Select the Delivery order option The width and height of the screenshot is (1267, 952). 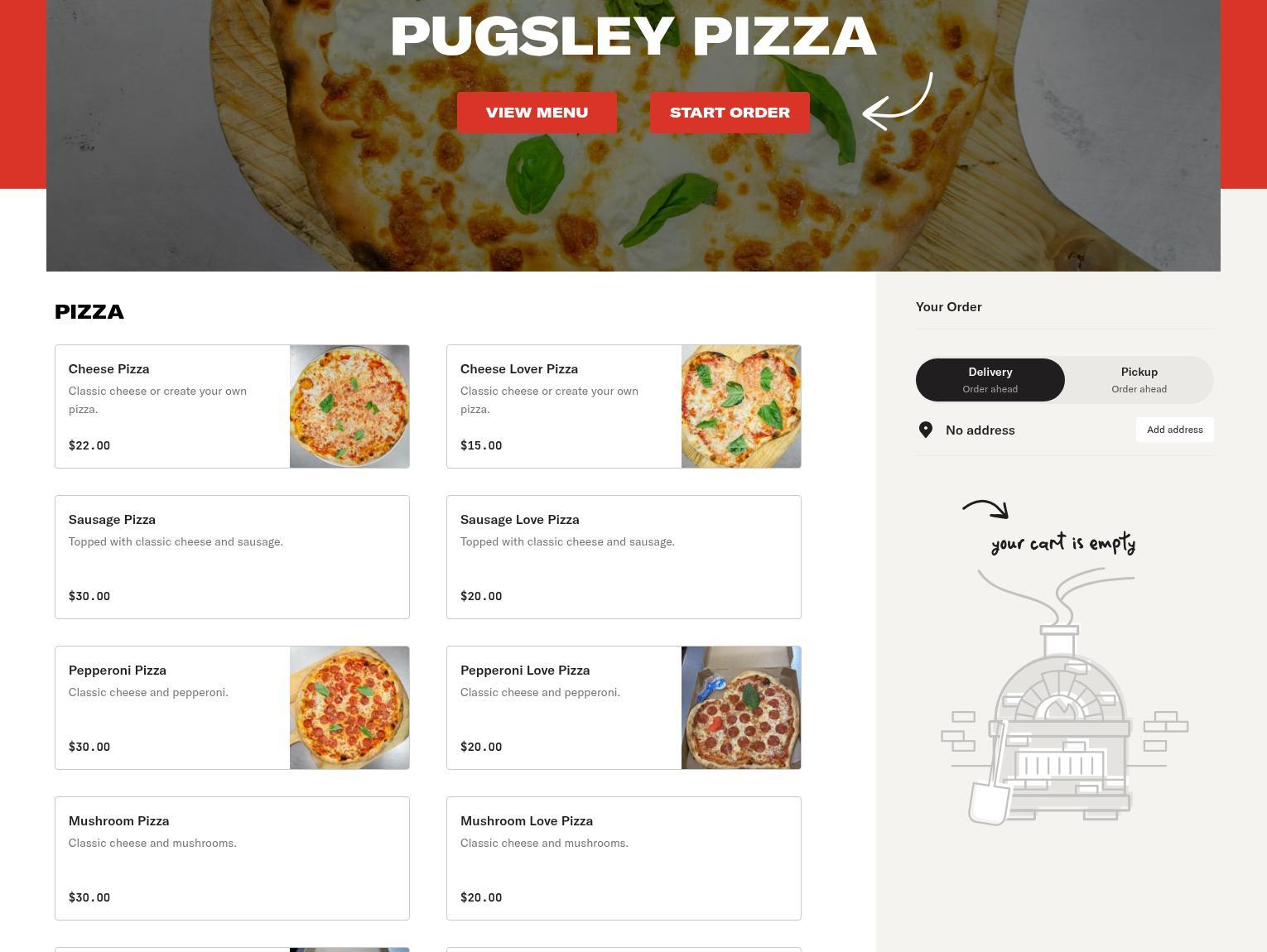click(x=990, y=380)
